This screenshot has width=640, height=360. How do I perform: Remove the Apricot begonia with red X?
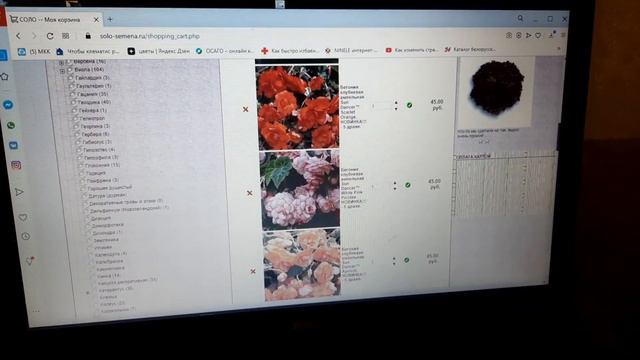click(253, 271)
